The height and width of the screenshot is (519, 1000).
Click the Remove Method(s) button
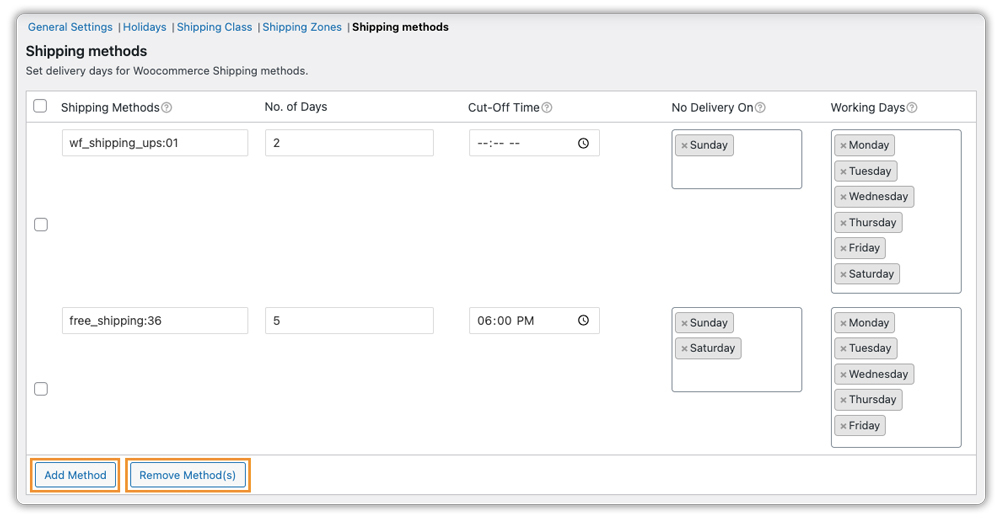(188, 475)
